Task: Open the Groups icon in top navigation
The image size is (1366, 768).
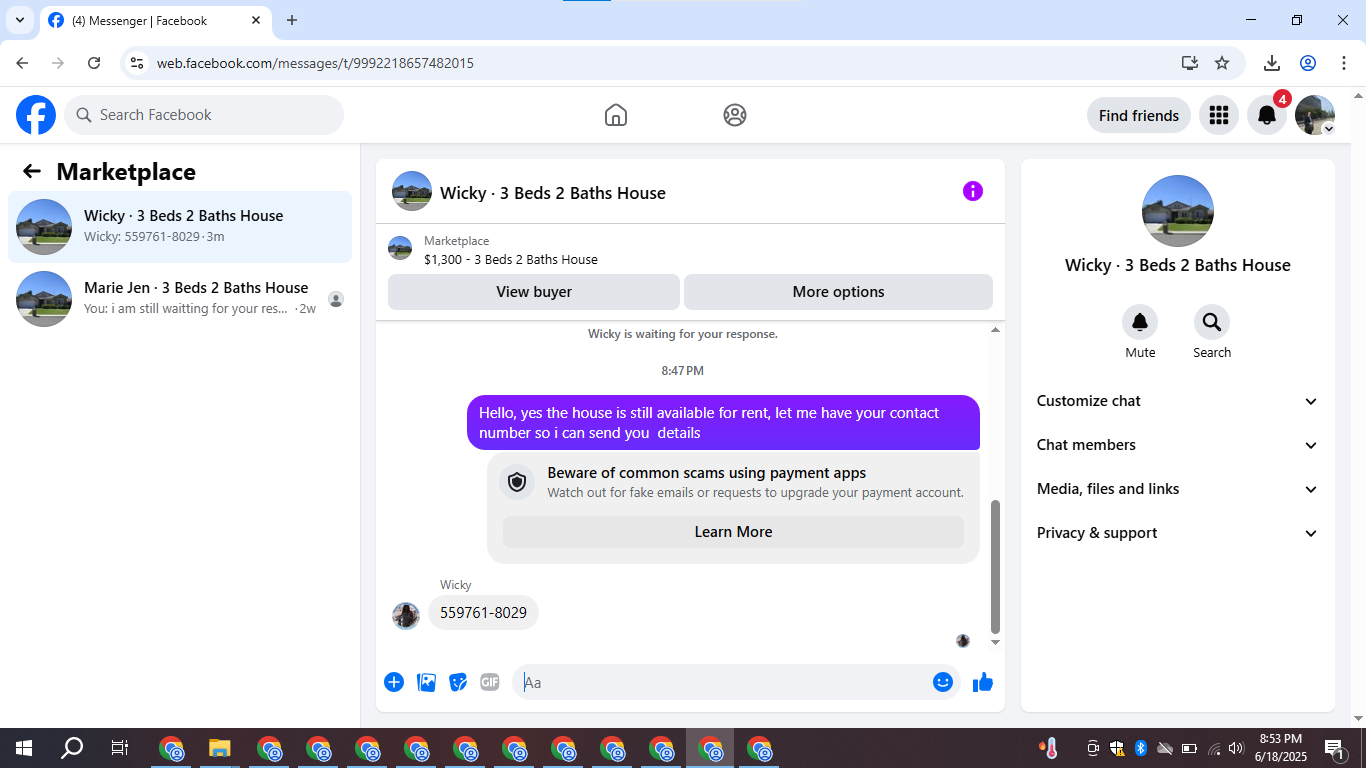Action: [735, 115]
